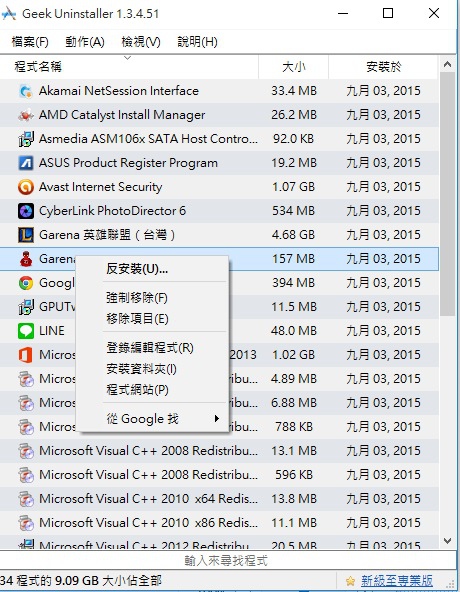Click the icon beside the 4.89 MB entry
This screenshot has width=460, height=592.
pos(26,379)
